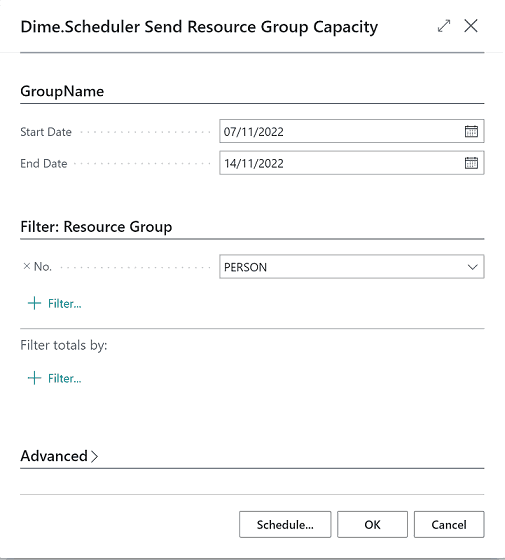Expand the Advanced section

(x=59, y=456)
